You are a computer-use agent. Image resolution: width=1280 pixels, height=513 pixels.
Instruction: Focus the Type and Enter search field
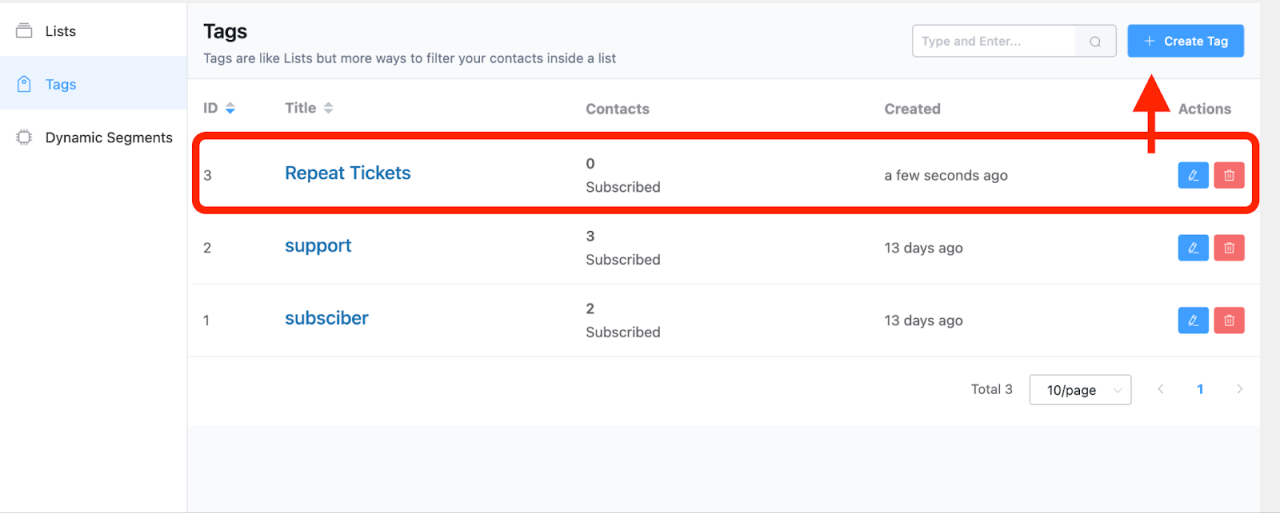click(x=994, y=41)
